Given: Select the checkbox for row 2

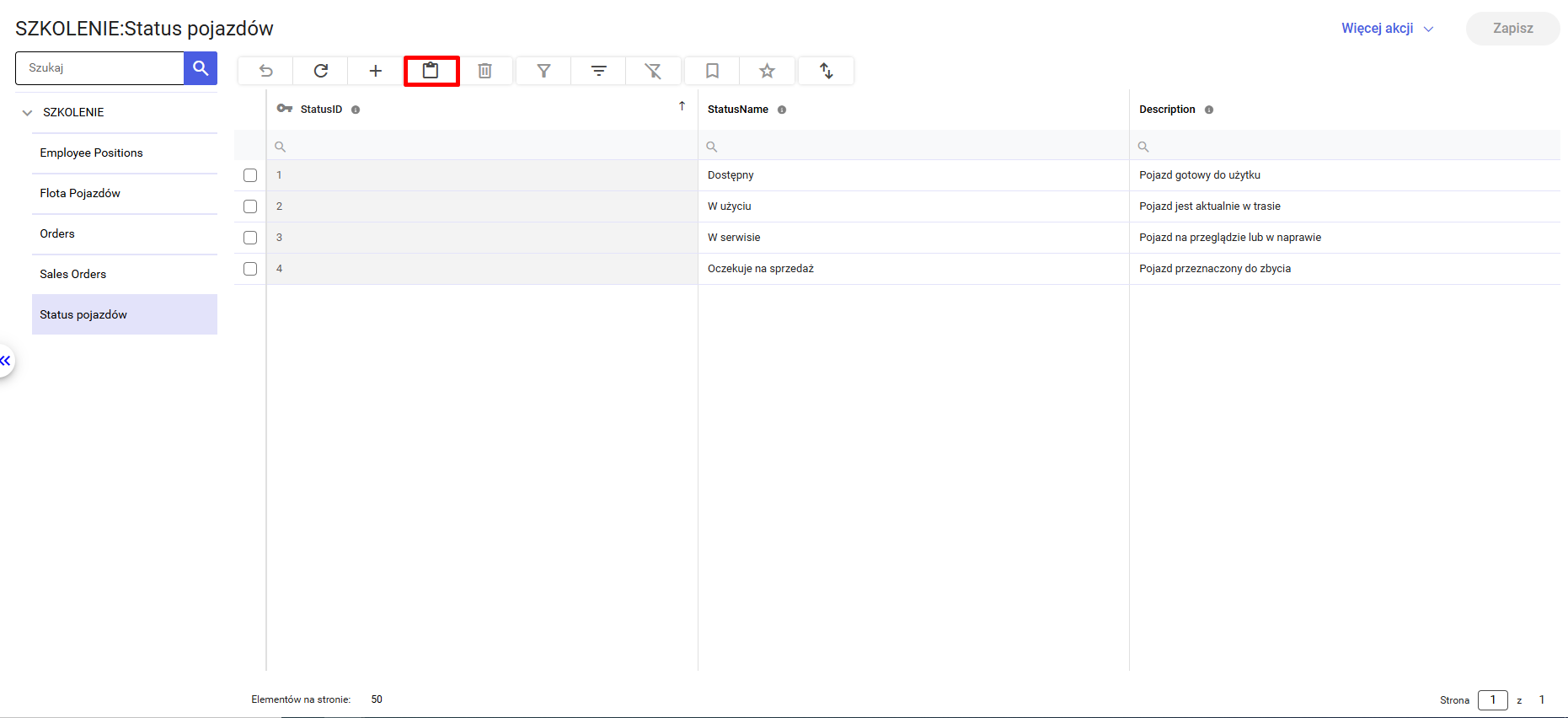Looking at the screenshot, I should tap(250, 206).
